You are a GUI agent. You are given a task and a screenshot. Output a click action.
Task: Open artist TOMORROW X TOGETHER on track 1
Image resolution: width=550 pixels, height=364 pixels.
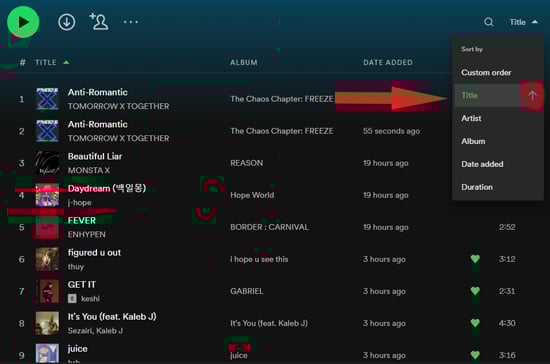118,106
